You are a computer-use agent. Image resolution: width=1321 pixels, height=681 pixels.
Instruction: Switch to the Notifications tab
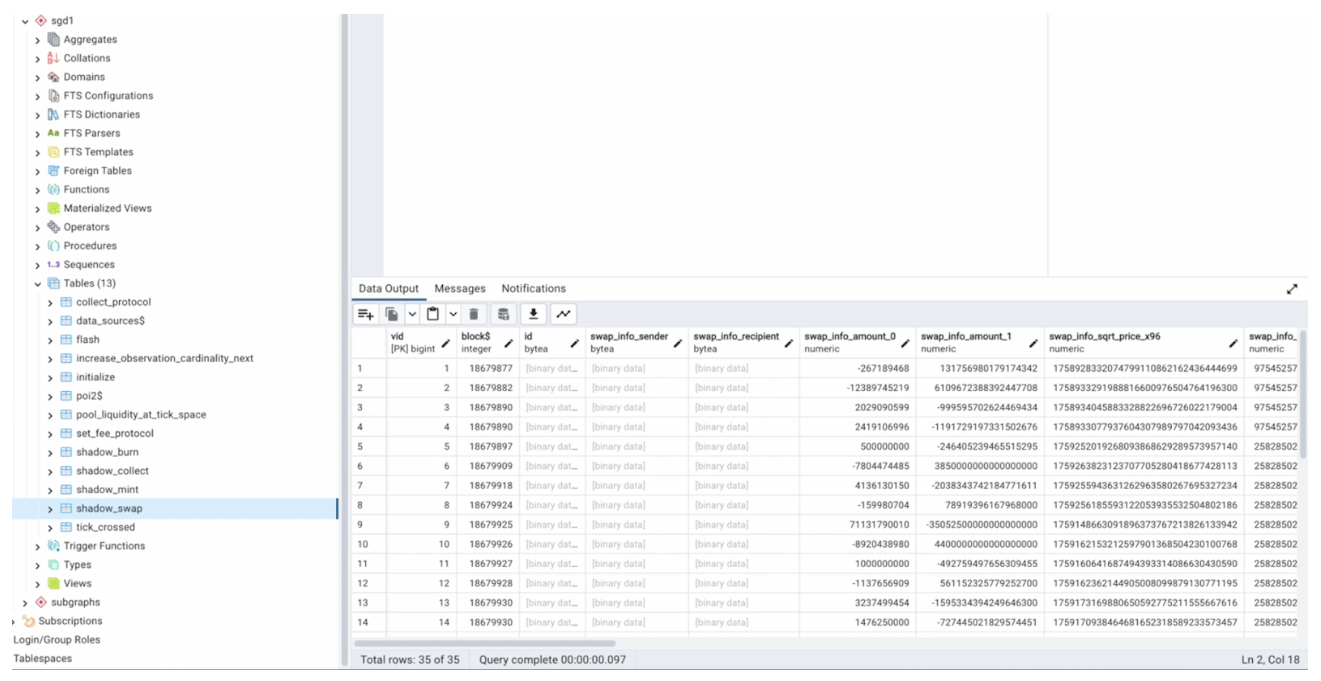(533, 289)
